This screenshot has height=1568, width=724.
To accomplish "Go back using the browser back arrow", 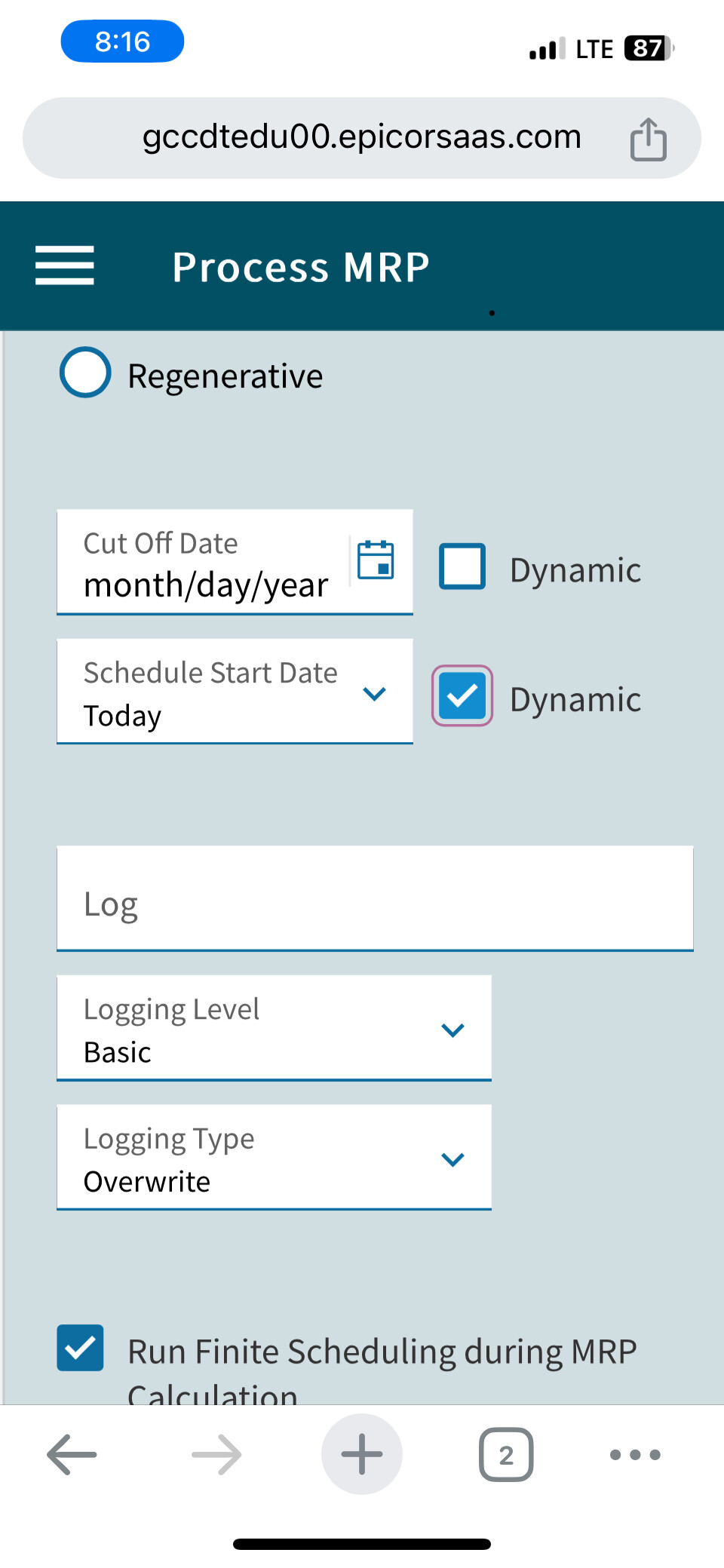I will (72, 1454).
